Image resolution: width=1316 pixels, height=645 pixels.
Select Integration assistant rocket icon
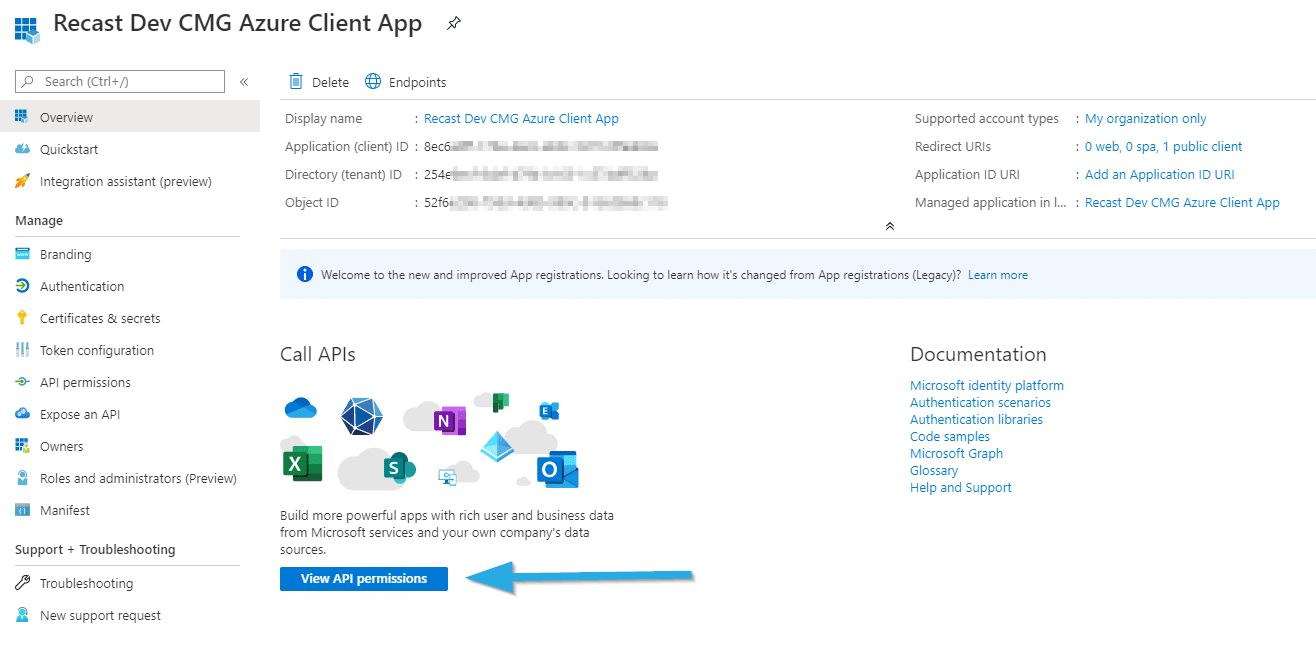point(22,181)
